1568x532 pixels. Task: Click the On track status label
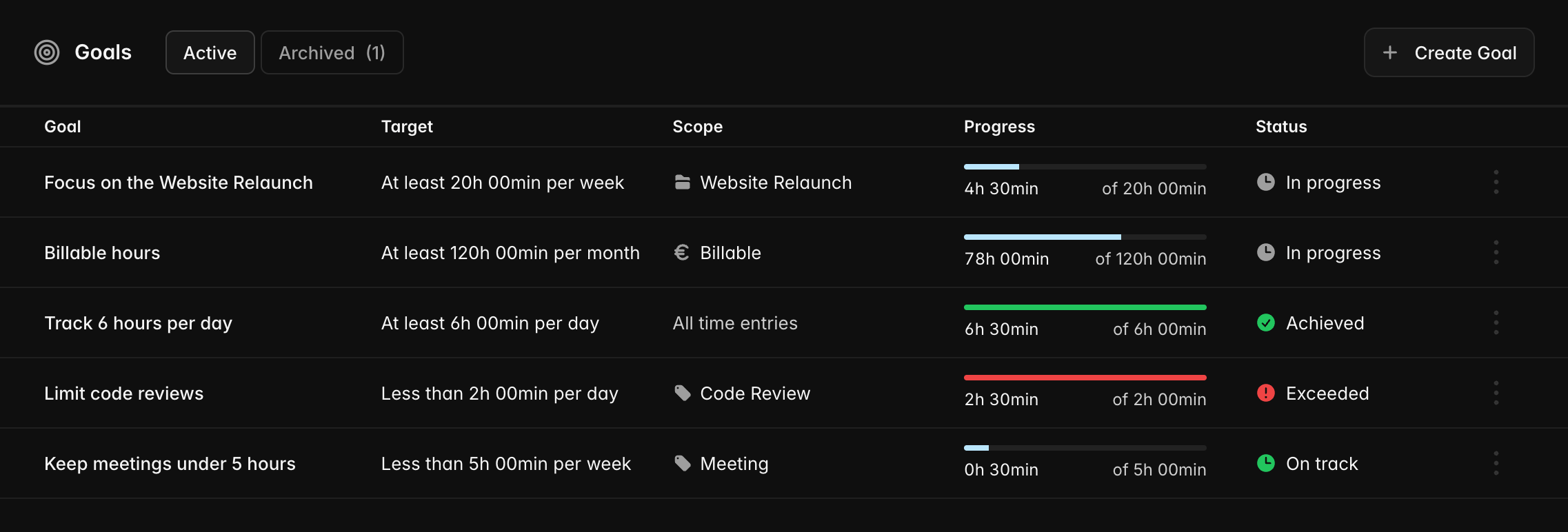[x=1322, y=464]
